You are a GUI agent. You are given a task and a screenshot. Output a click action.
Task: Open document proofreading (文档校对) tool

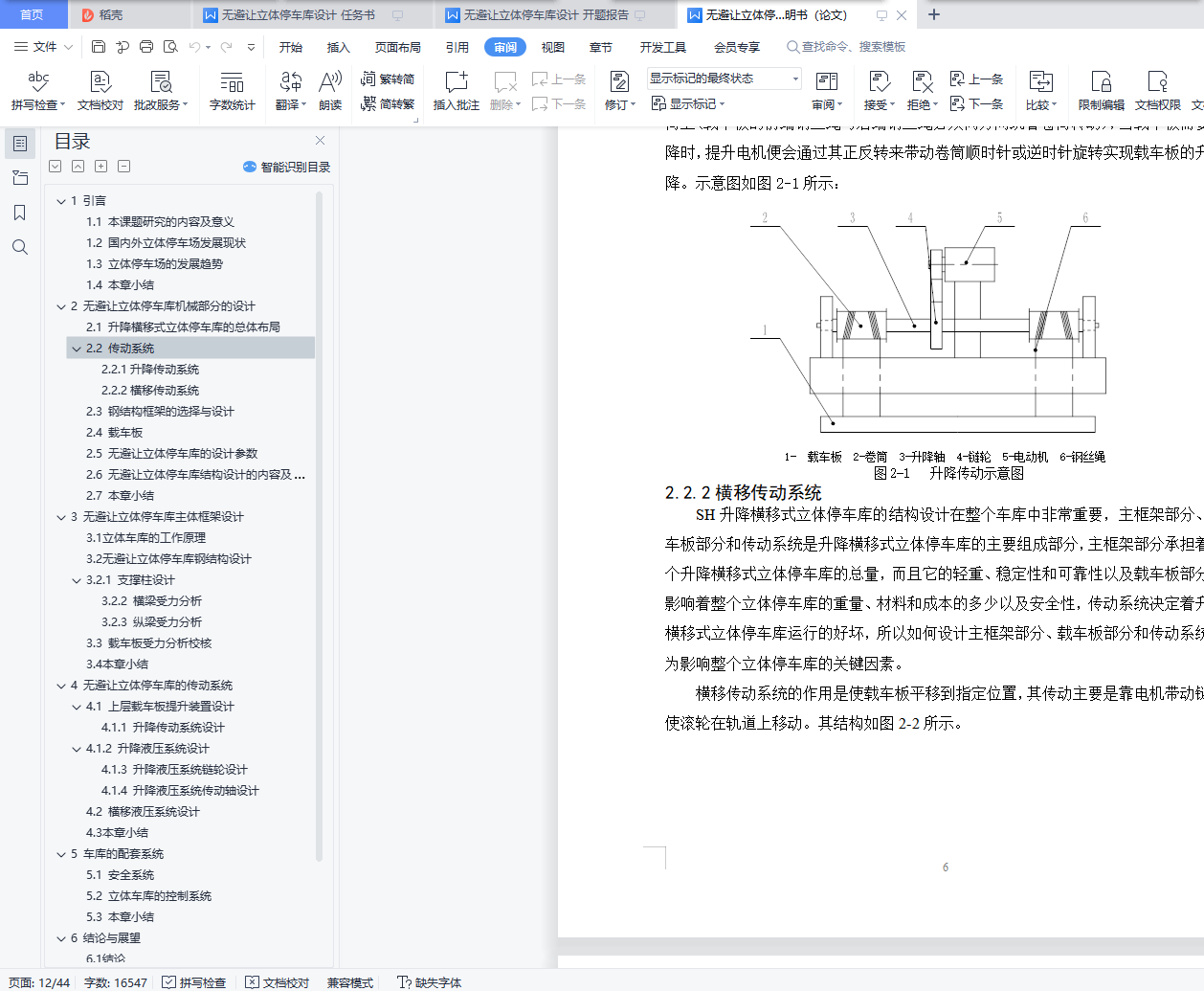[100, 91]
